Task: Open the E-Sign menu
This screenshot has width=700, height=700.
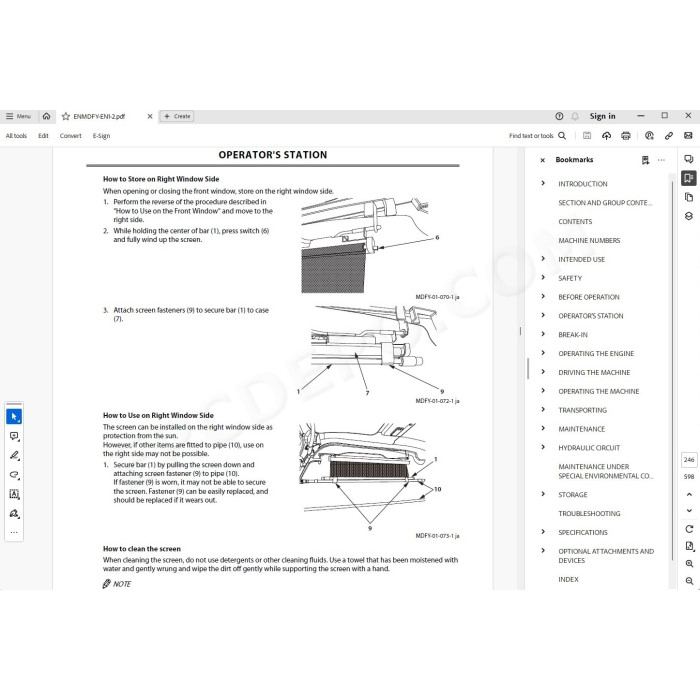Action: (101, 136)
